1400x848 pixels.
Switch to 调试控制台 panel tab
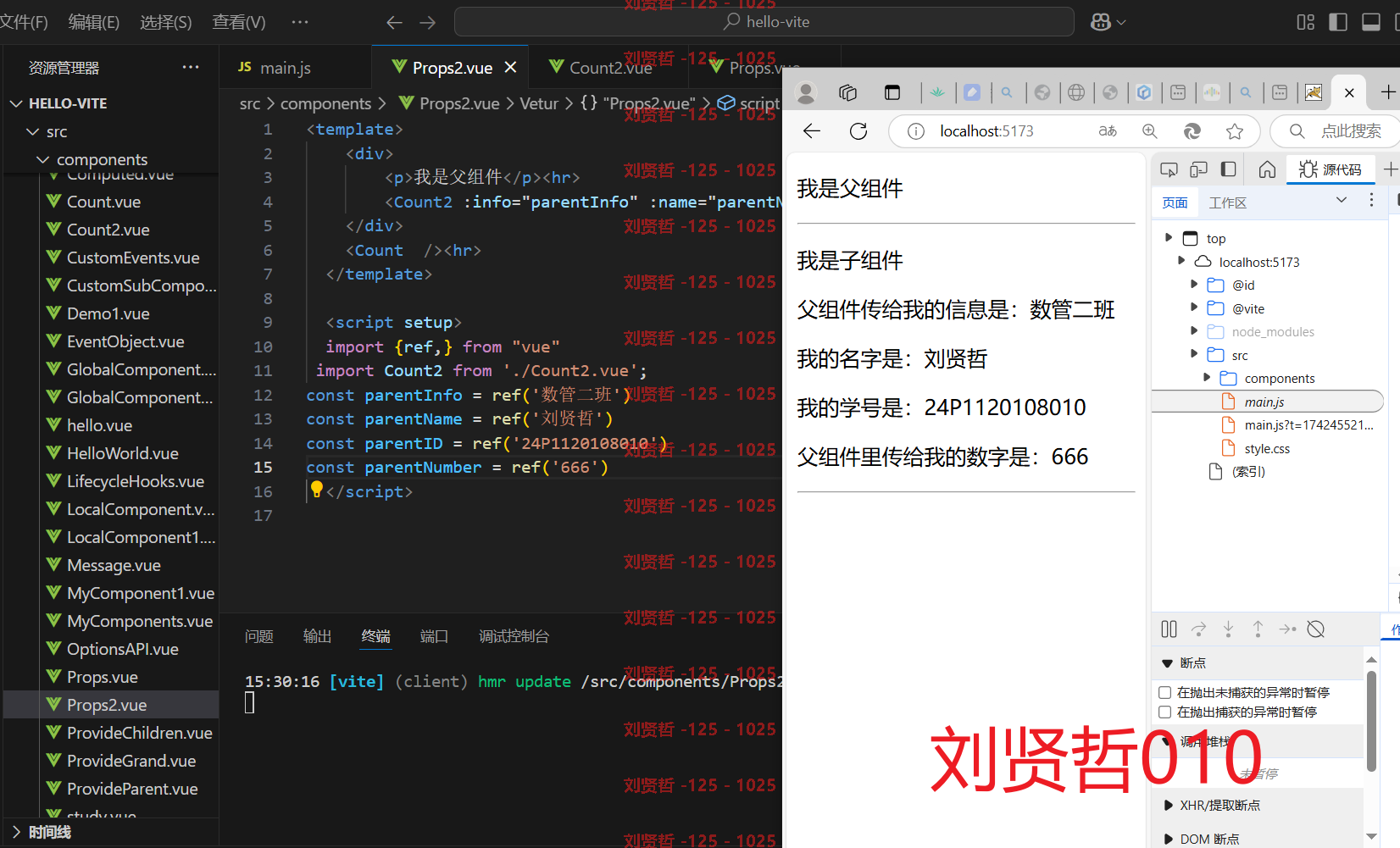(x=514, y=636)
